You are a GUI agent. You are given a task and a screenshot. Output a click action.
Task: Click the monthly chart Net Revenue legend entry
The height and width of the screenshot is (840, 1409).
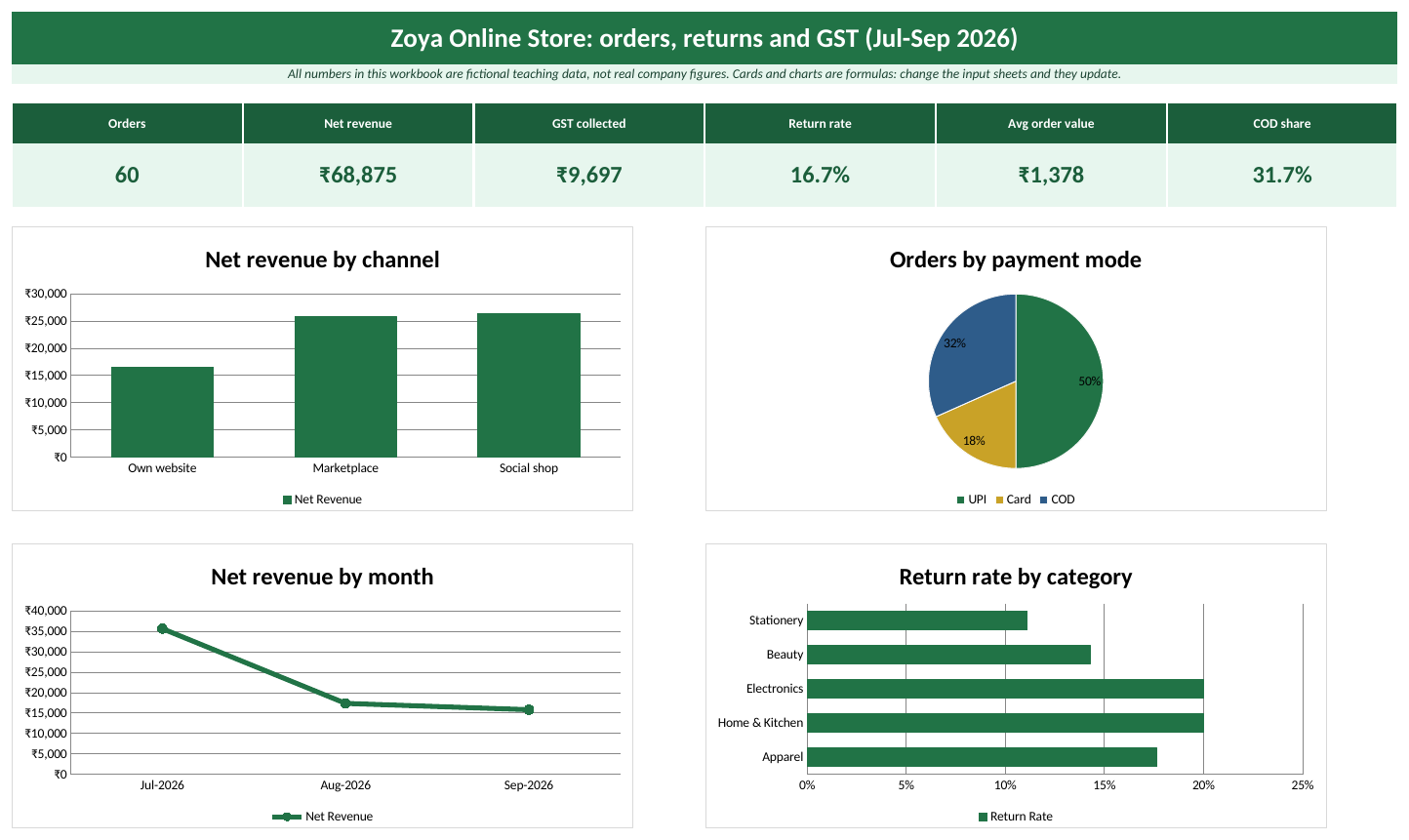[x=323, y=817]
